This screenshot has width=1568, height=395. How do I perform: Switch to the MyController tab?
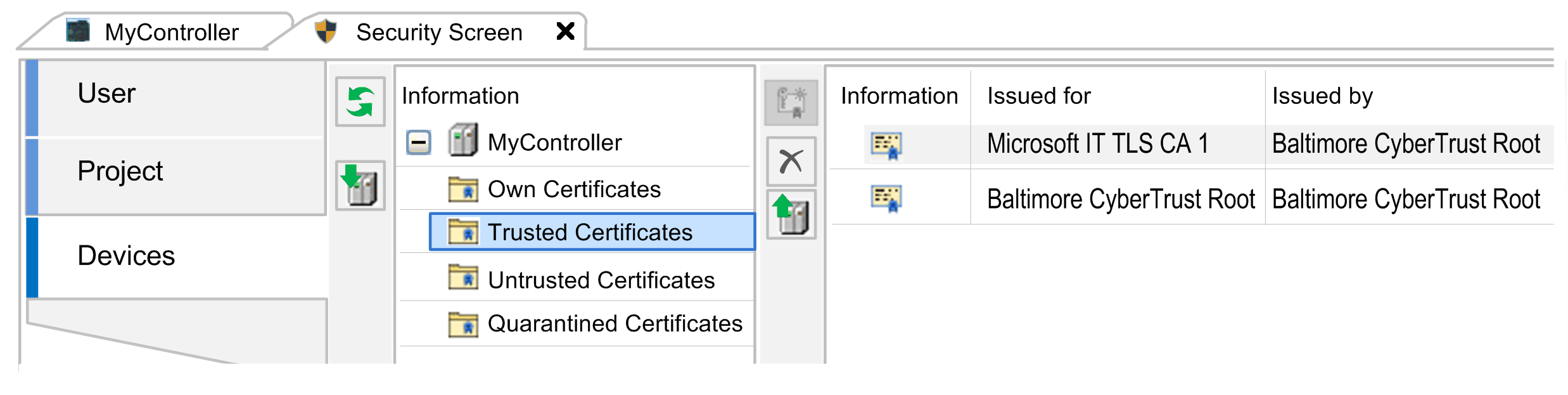coord(171,32)
